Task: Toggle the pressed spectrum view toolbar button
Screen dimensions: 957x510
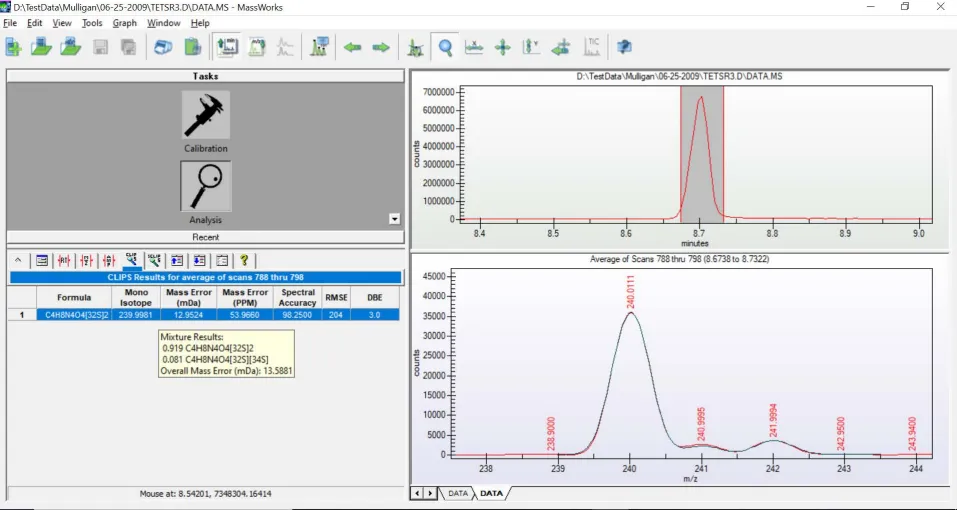Action: 226,47
